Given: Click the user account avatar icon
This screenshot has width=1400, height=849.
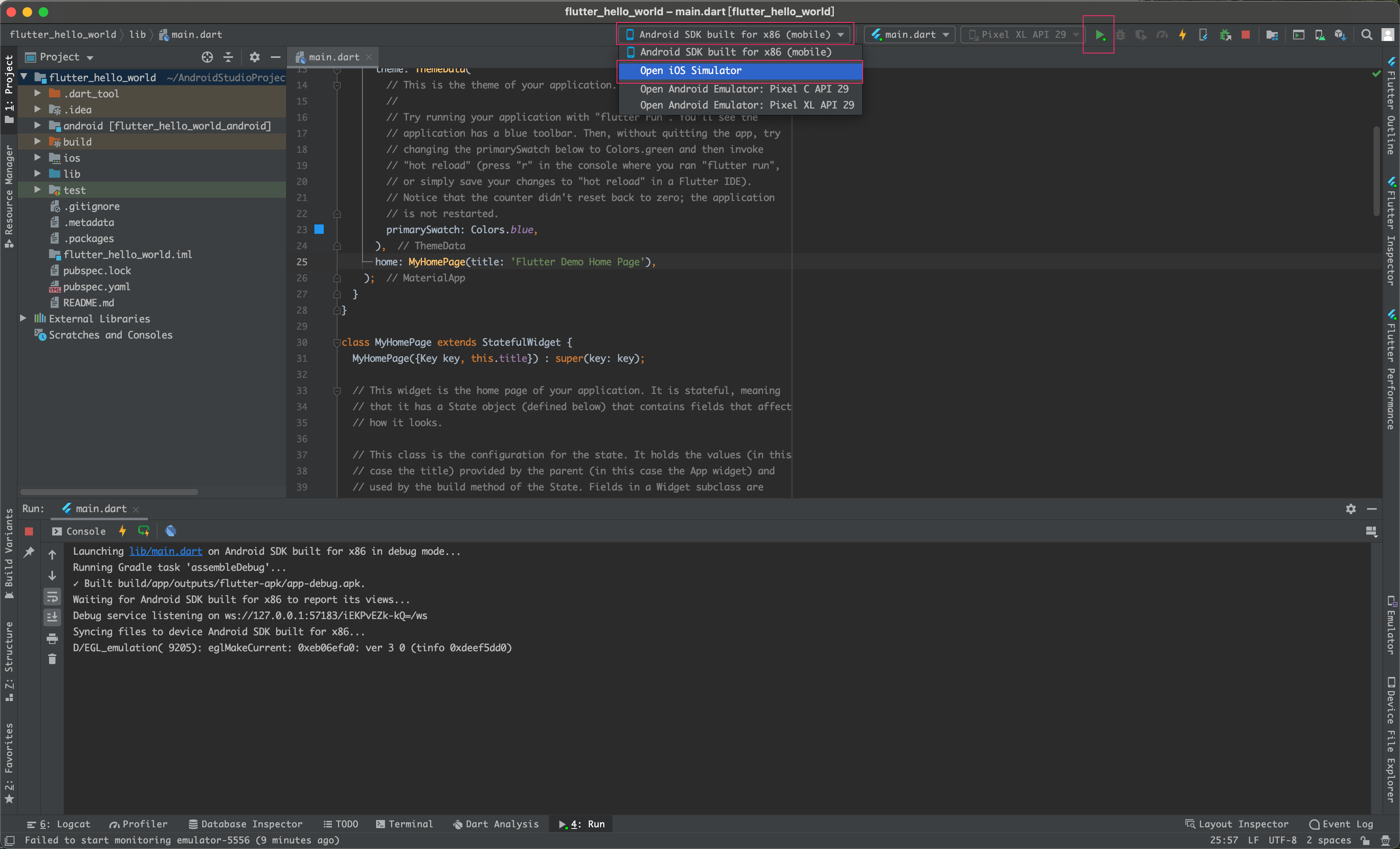Looking at the screenshot, I should click(1388, 35).
